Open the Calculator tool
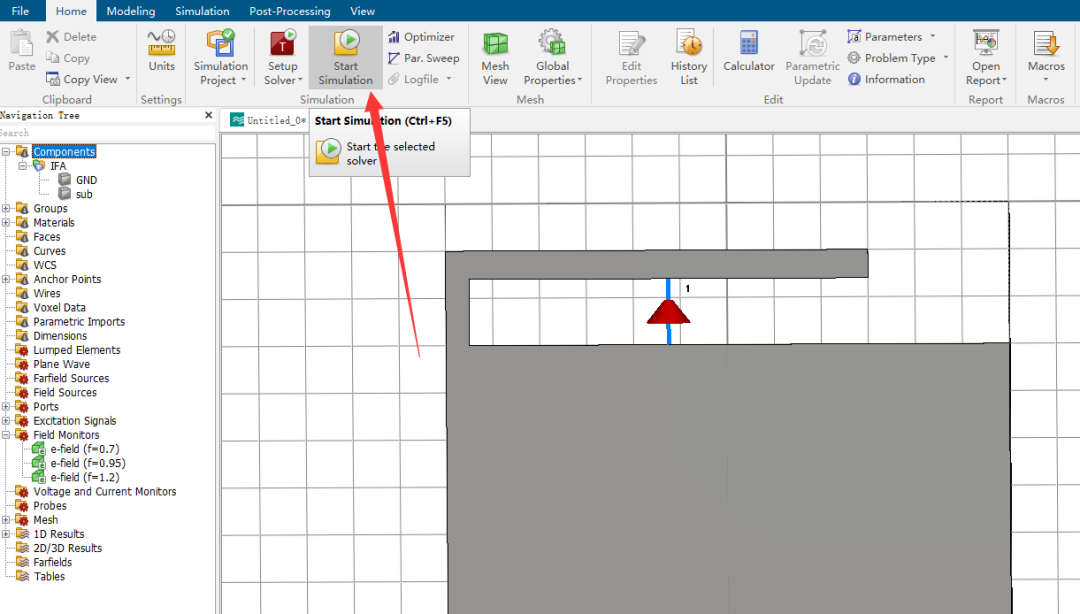Image resolution: width=1080 pixels, height=614 pixels. [x=749, y=51]
